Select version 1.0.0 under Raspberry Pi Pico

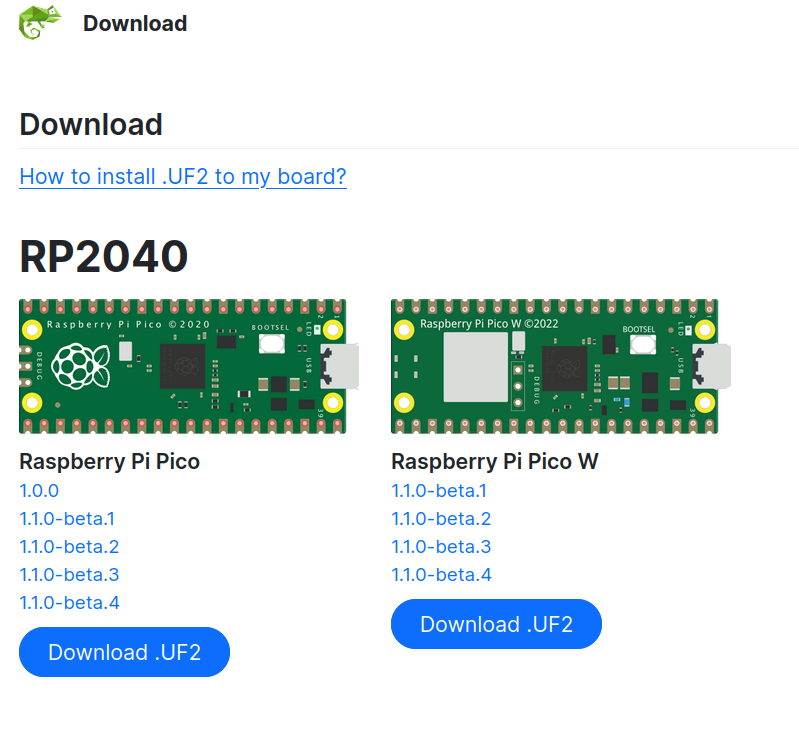(x=39, y=491)
